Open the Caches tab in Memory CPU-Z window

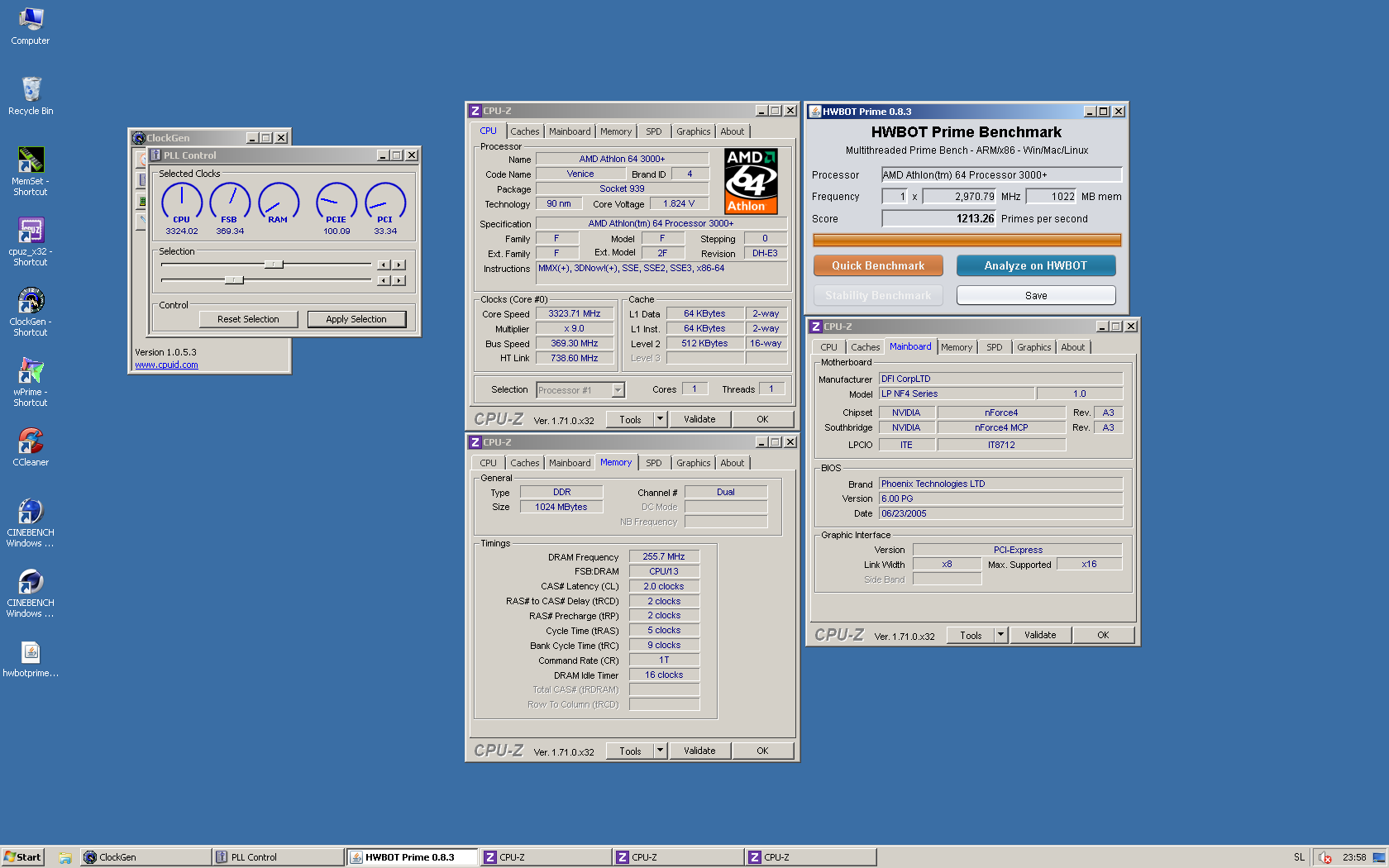point(524,463)
